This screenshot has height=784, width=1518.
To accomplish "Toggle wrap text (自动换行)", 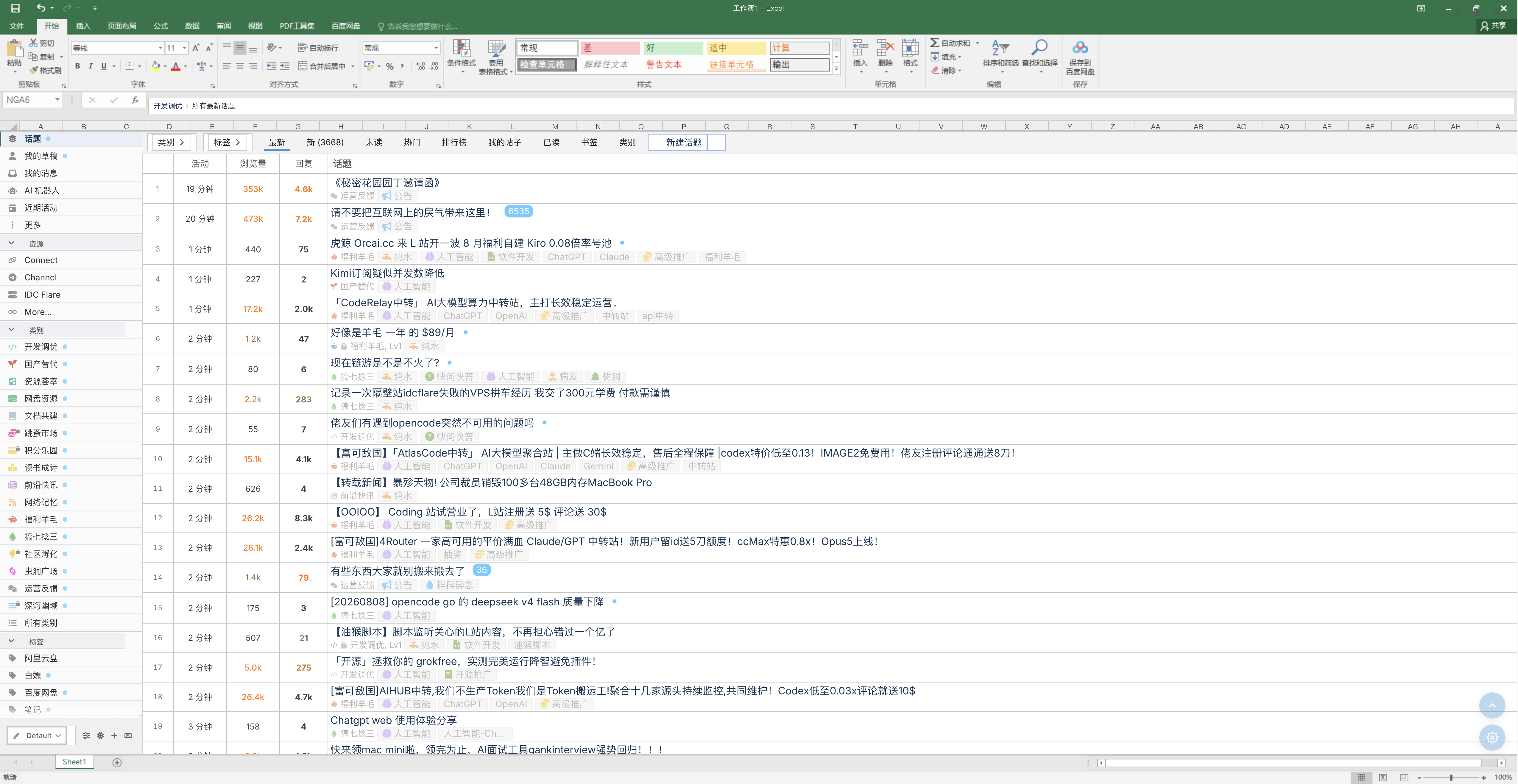I will coord(318,48).
